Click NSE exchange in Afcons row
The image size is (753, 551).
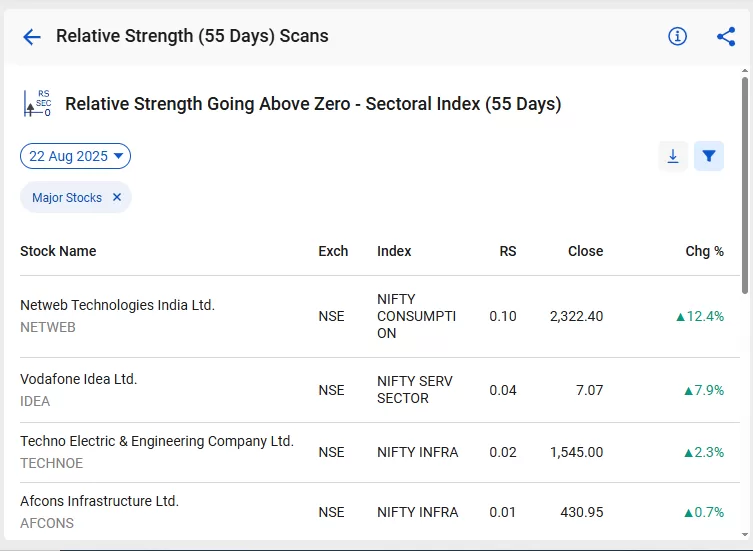[331, 512]
